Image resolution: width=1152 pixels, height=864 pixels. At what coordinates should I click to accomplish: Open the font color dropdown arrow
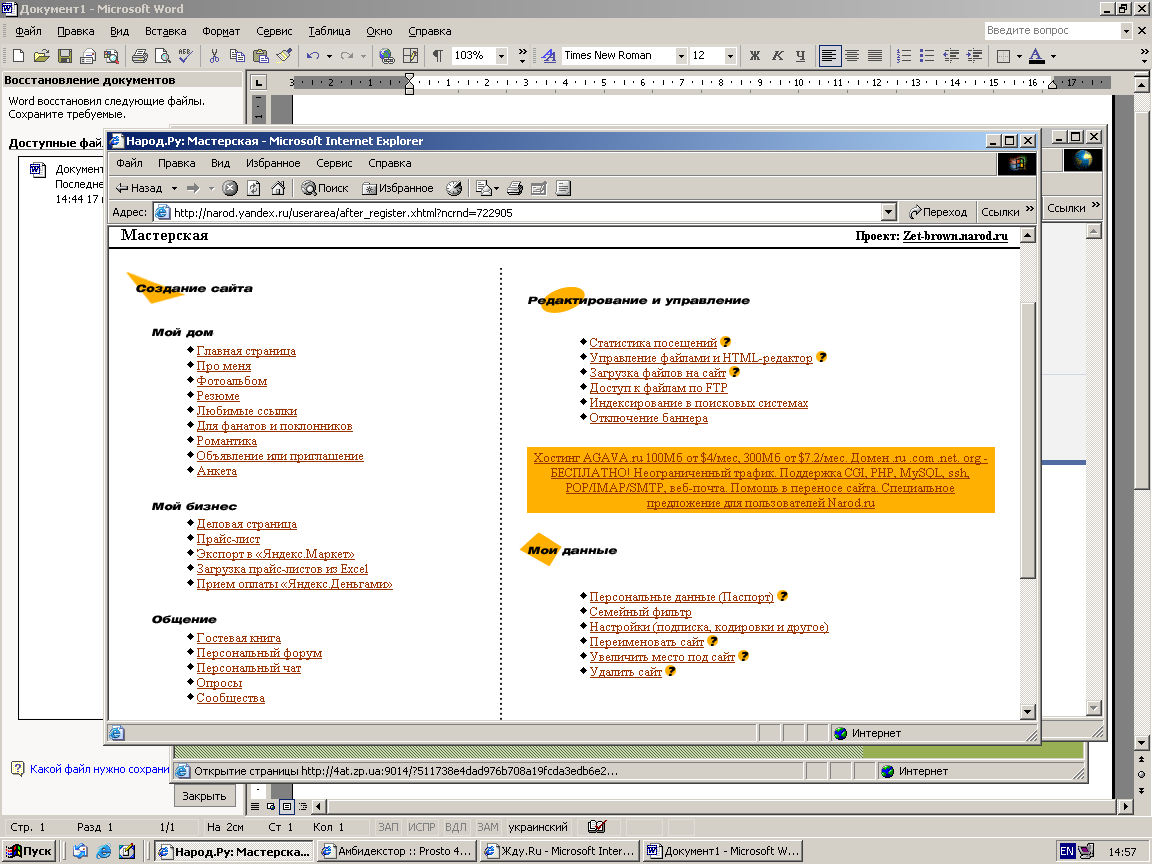pyautogui.click(x=1053, y=56)
